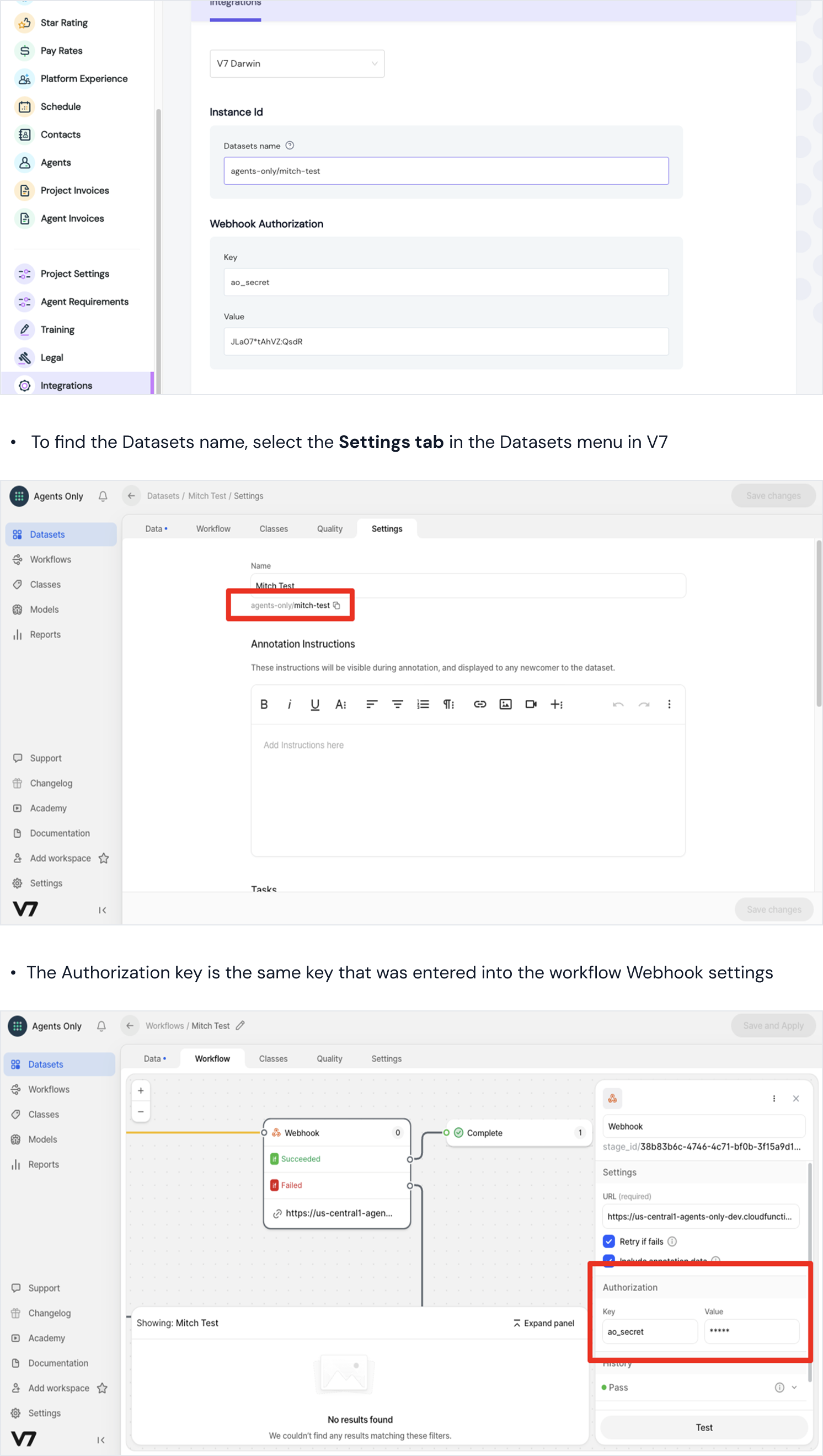Open Agent Requirements in the sidebar

(x=84, y=301)
